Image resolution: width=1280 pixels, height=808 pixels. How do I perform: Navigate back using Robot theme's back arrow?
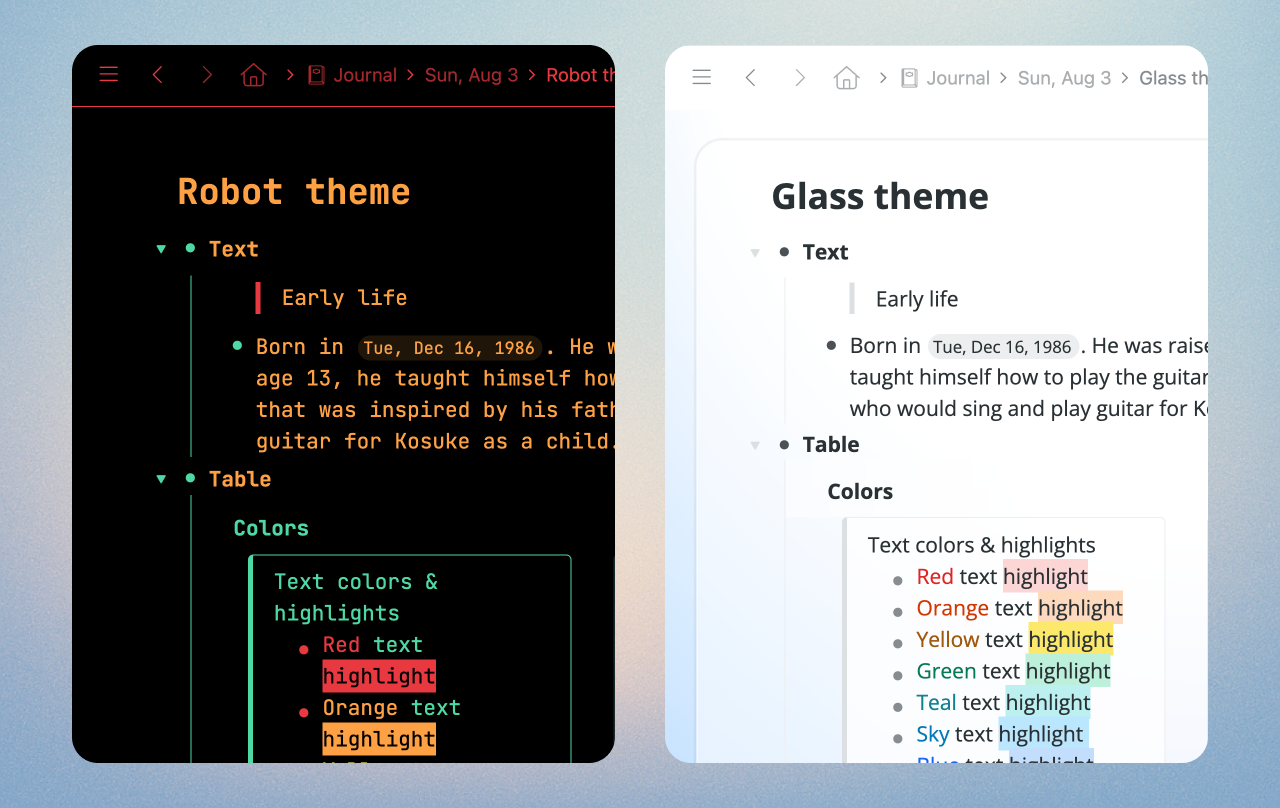157,74
